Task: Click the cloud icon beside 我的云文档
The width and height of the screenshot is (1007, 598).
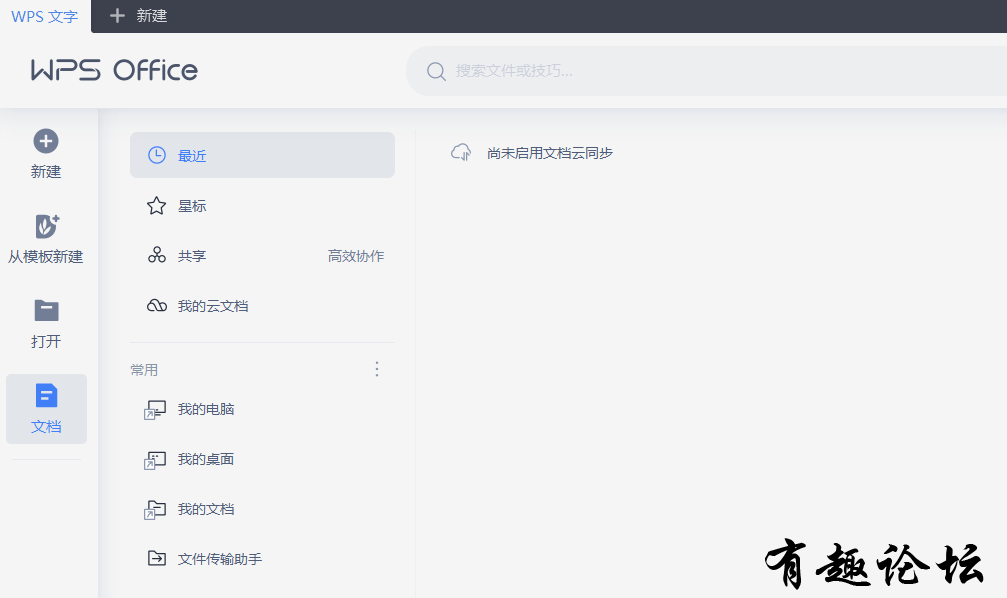Action: click(157, 306)
